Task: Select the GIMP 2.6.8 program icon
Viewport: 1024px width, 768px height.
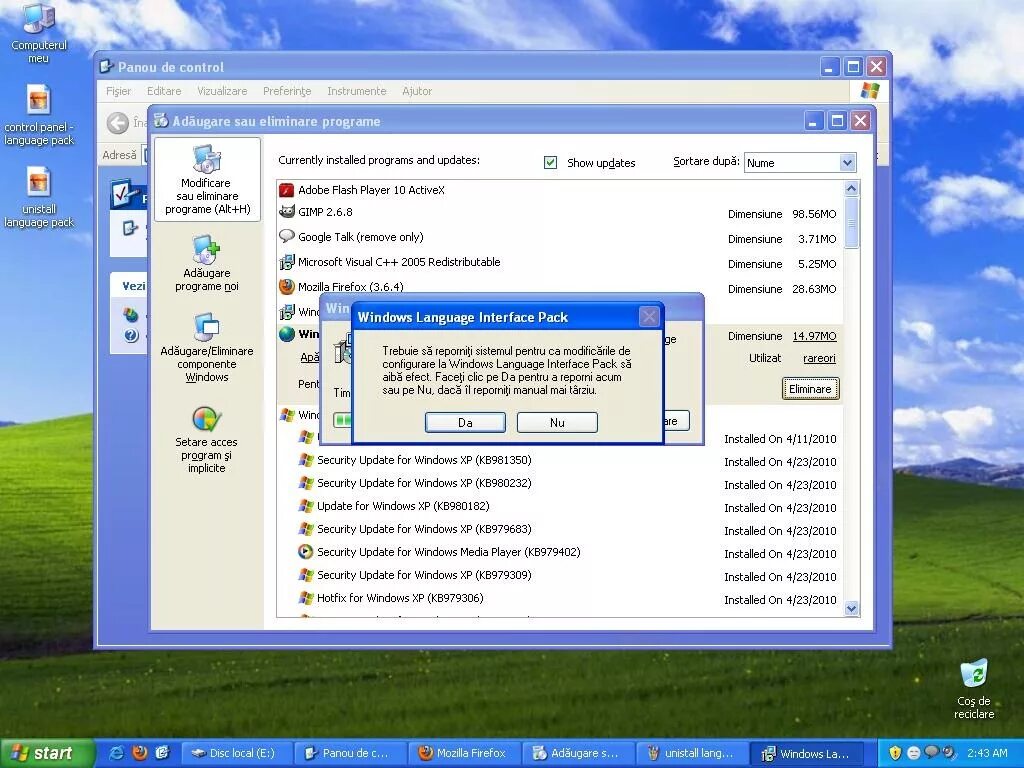Action: [x=287, y=212]
